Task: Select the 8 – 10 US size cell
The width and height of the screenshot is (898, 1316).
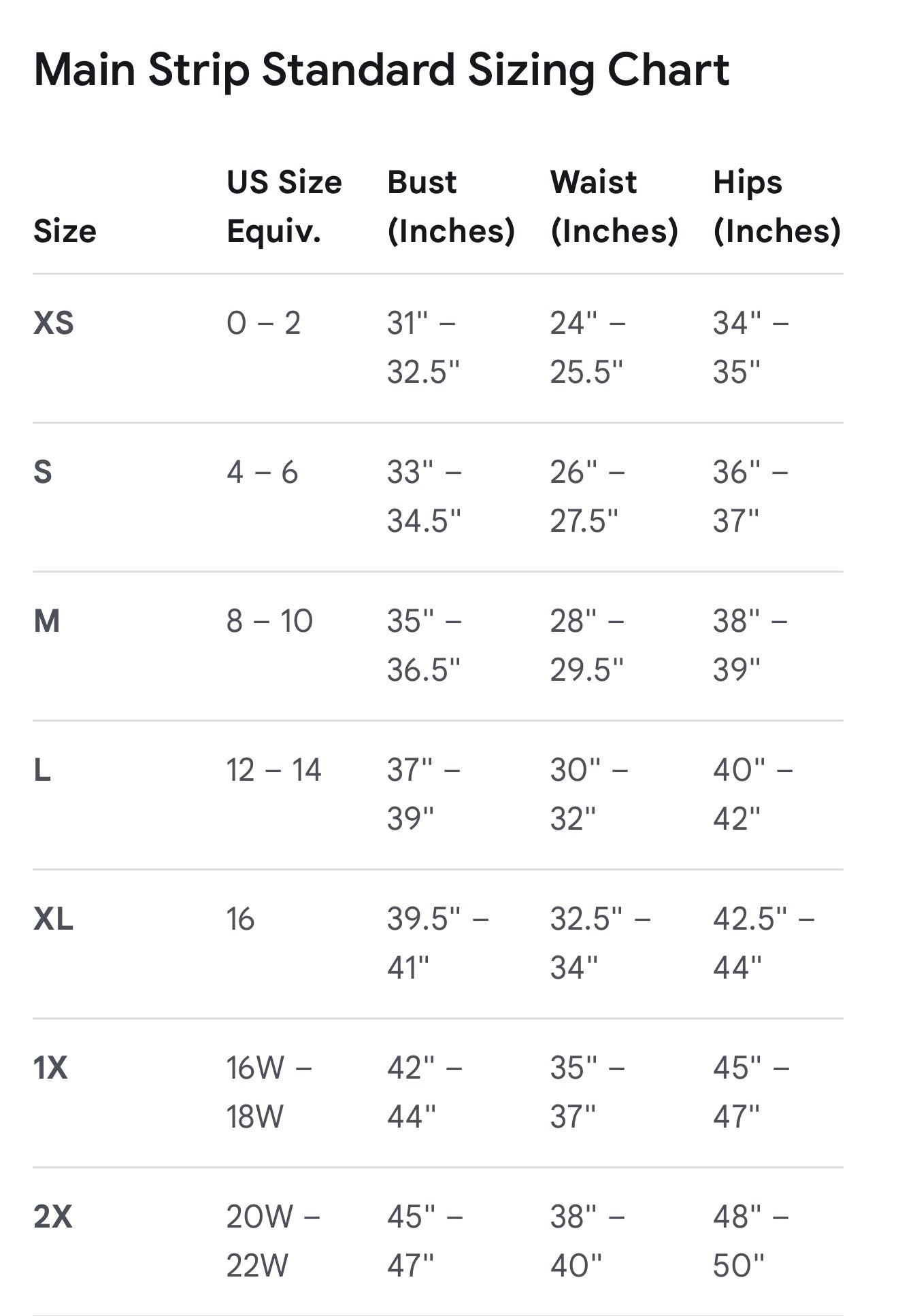Action: tap(269, 621)
